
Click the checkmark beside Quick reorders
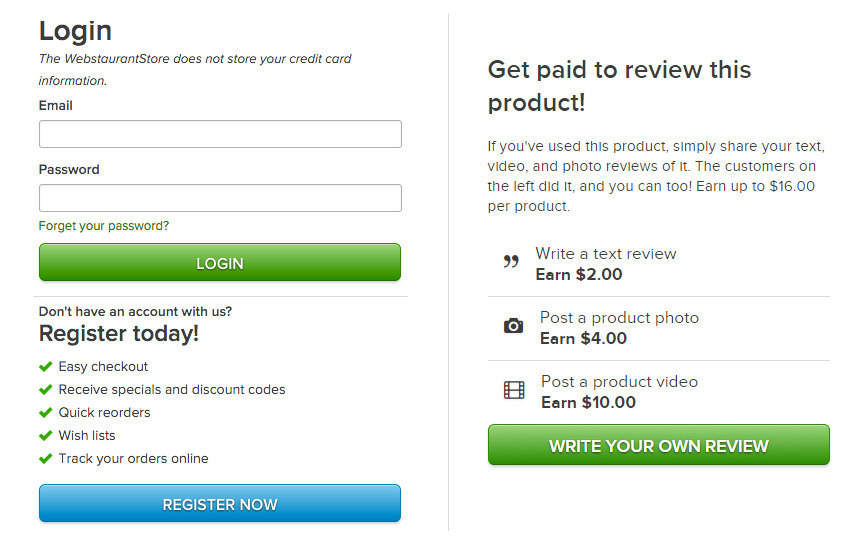tap(46, 413)
